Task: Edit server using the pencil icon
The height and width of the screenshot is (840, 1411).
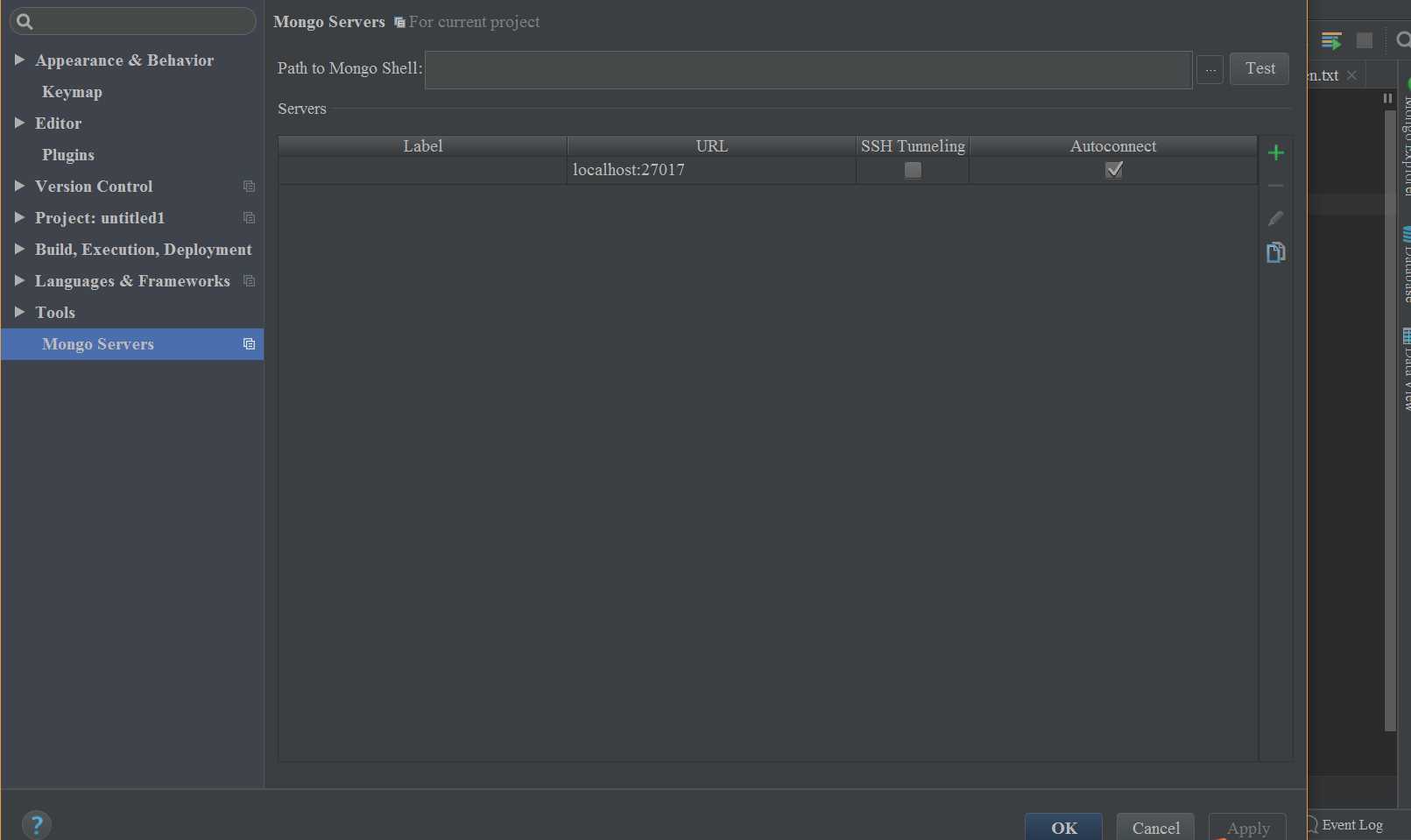Action: click(x=1275, y=218)
